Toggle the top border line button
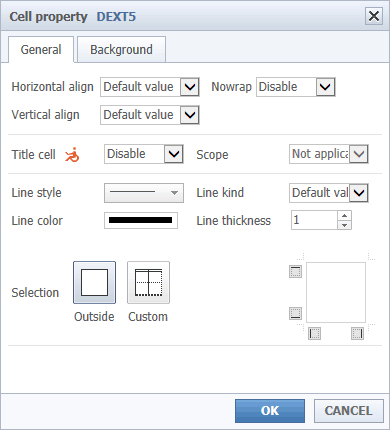 tap(295, 272)
